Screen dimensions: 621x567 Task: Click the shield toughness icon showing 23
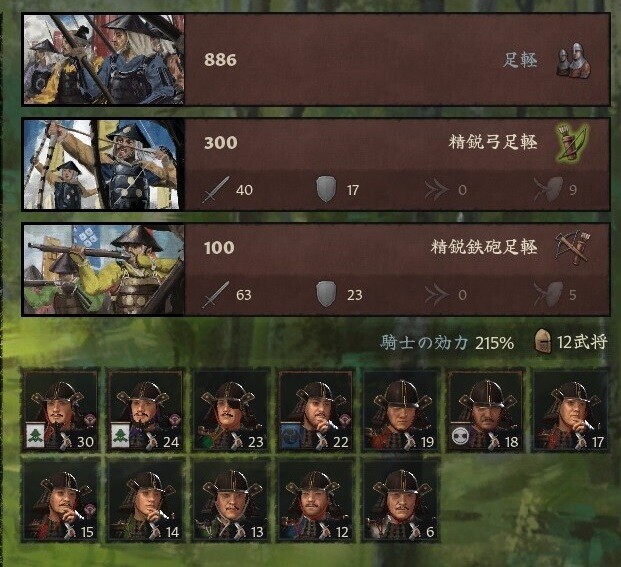pos(326,294)
